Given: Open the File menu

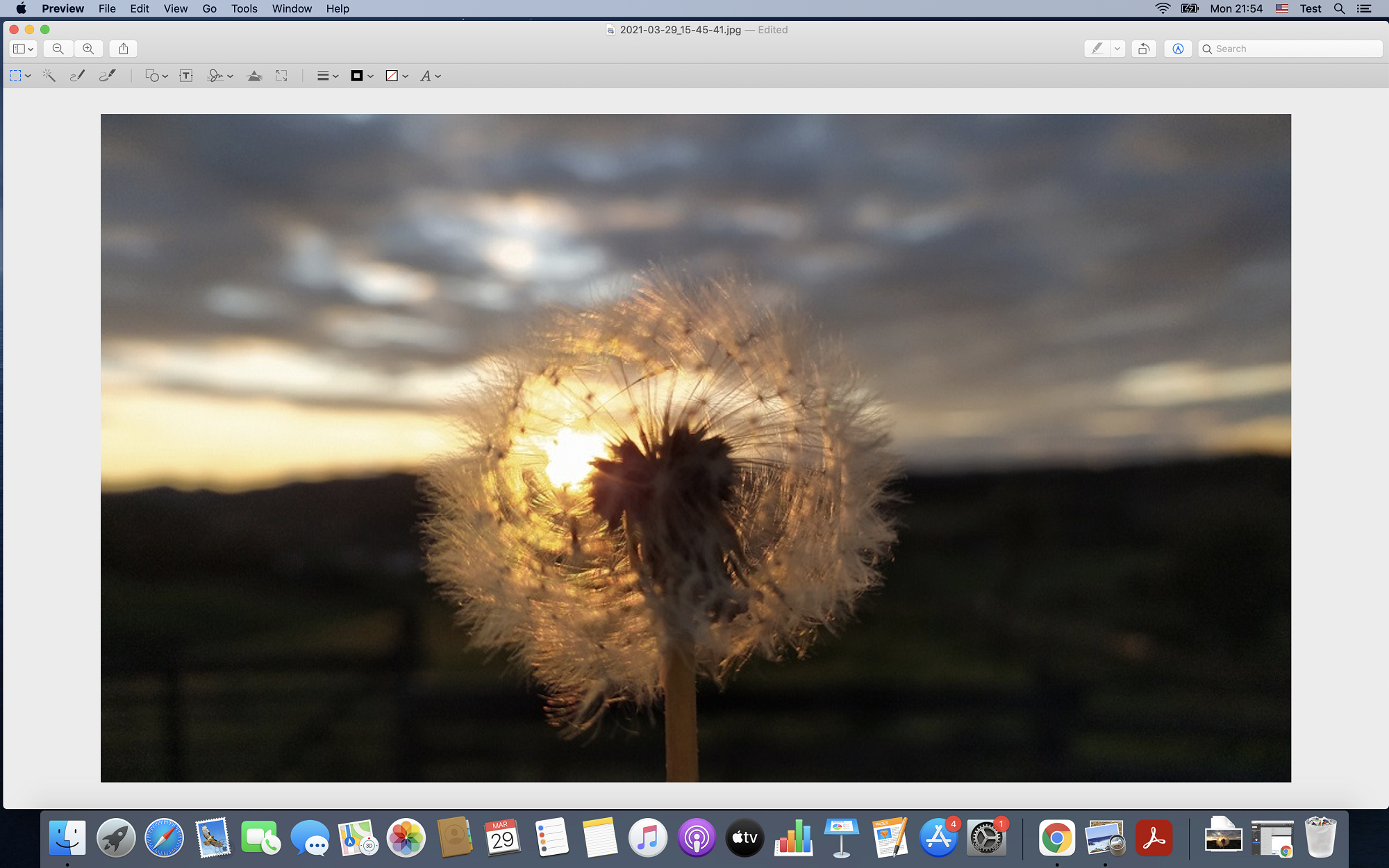Looking at the screenshot, I should [x=107, y=8].
